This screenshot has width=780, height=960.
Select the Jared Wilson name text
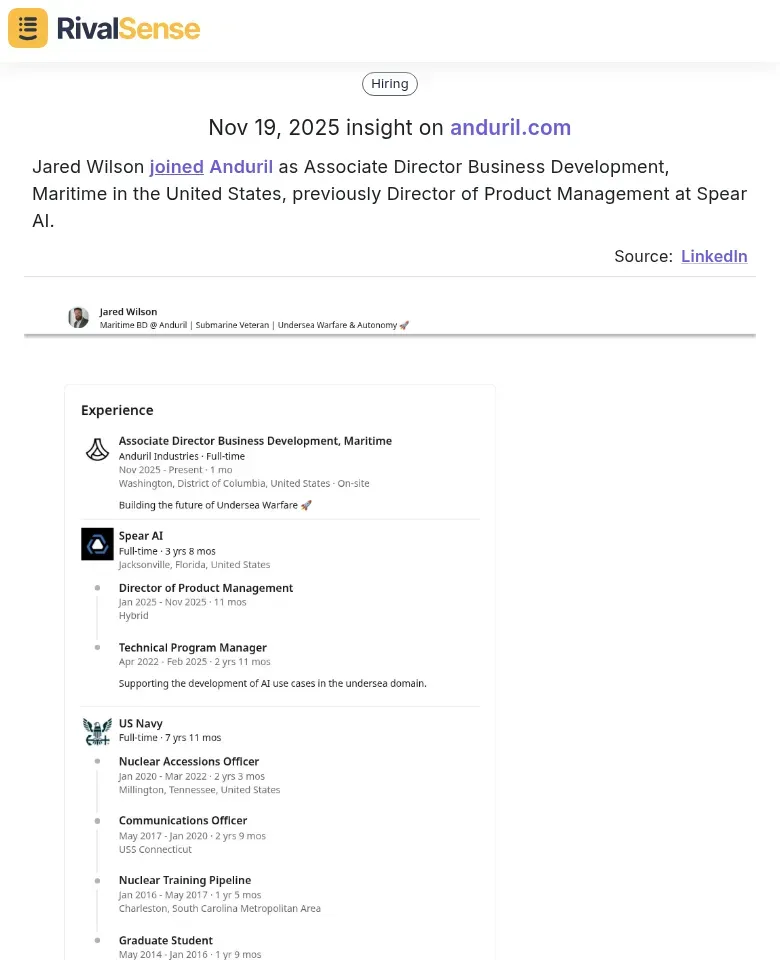tap(128, 311)
